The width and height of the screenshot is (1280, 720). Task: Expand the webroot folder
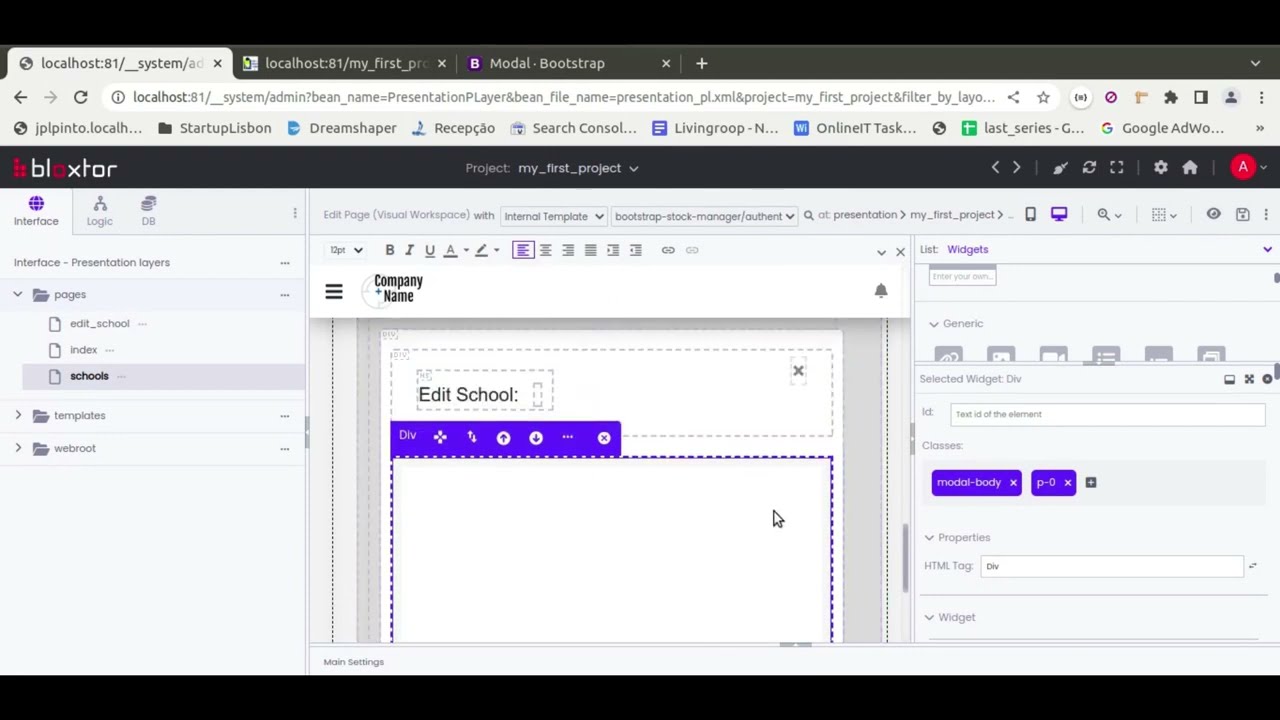17,448
